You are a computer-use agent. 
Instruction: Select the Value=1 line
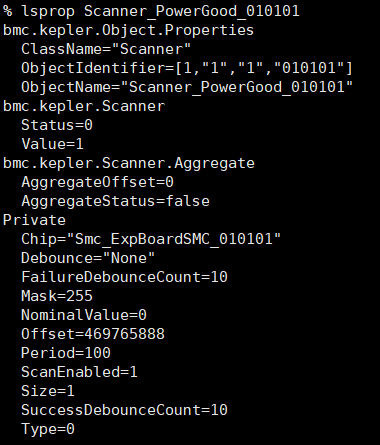click(x=52, y=144)
